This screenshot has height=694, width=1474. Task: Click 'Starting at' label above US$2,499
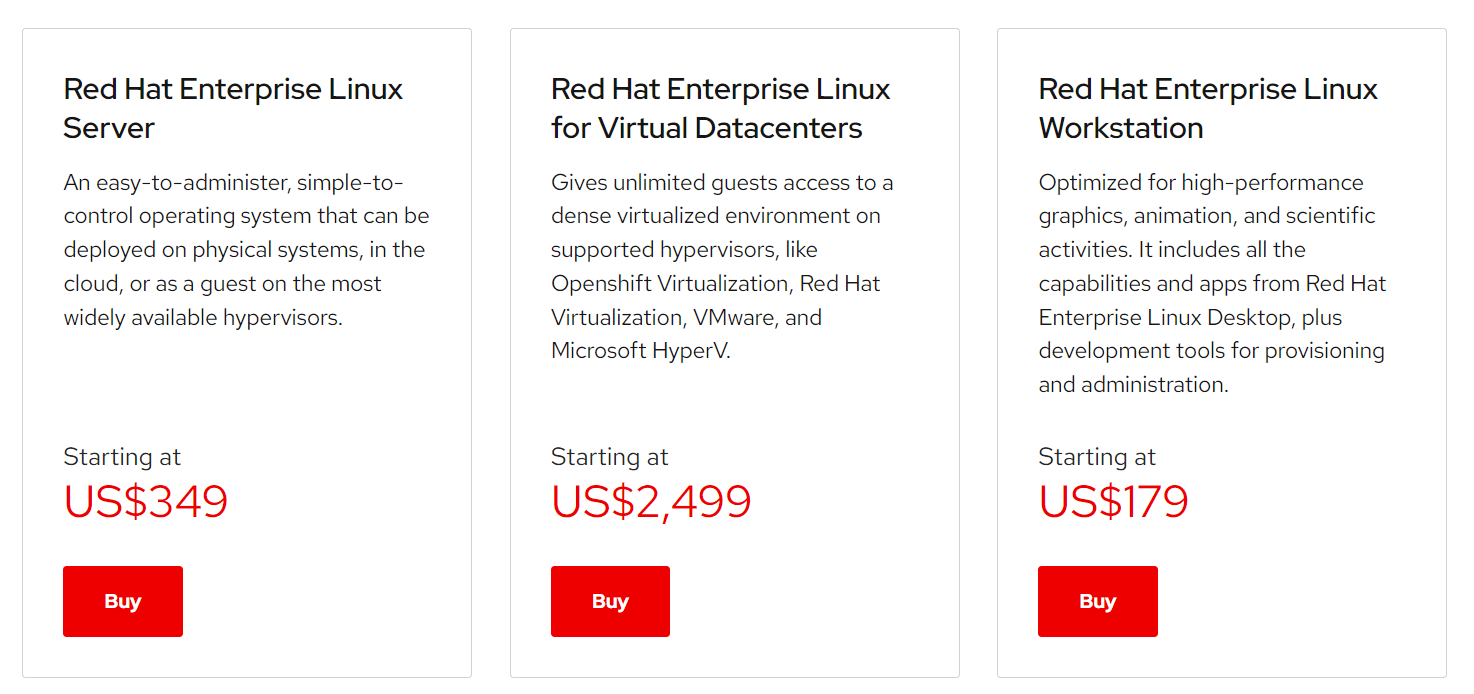pos(609,457)
